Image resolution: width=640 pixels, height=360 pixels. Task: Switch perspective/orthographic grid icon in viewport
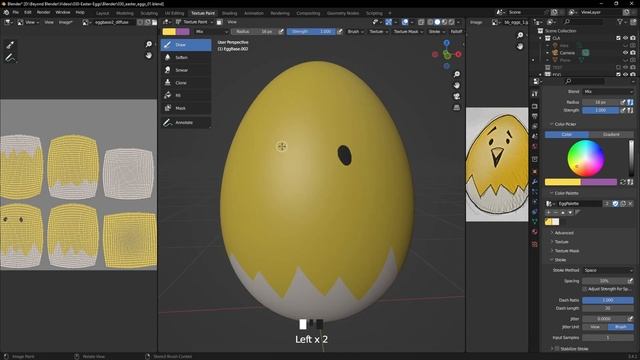point(457,107)
